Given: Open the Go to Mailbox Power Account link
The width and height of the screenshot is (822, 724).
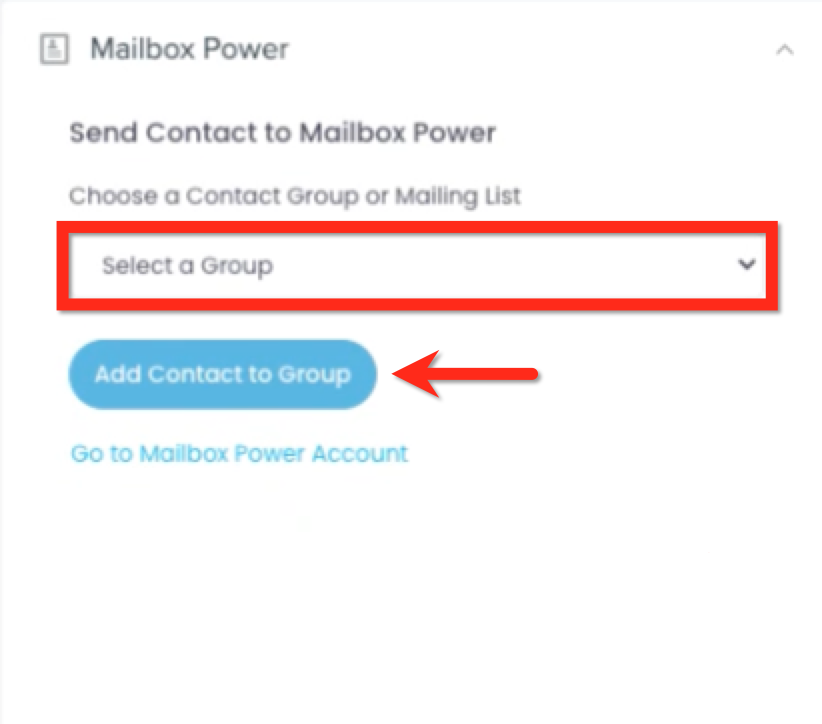Looking at the screenshot, I should (239, 453).
